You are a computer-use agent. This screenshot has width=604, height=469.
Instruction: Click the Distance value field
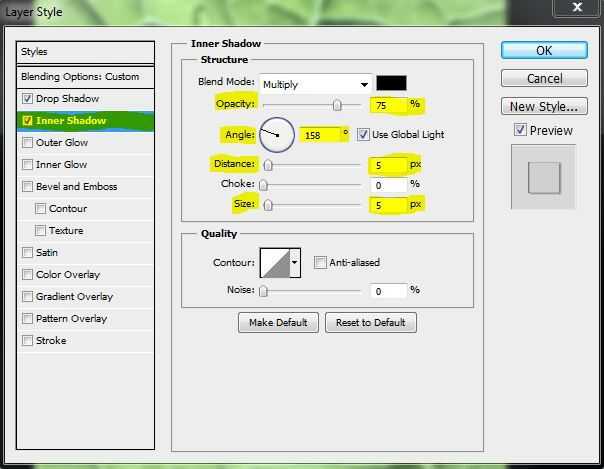388,165
